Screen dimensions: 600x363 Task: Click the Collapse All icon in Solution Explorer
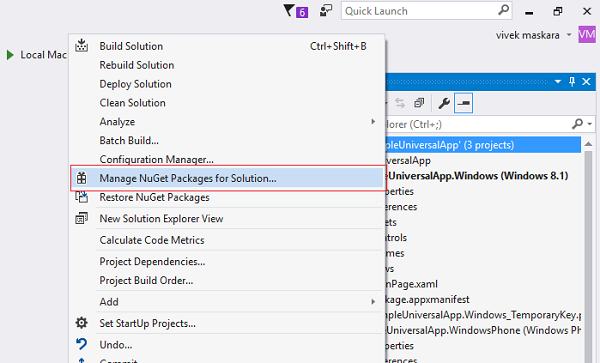point(419,103)
